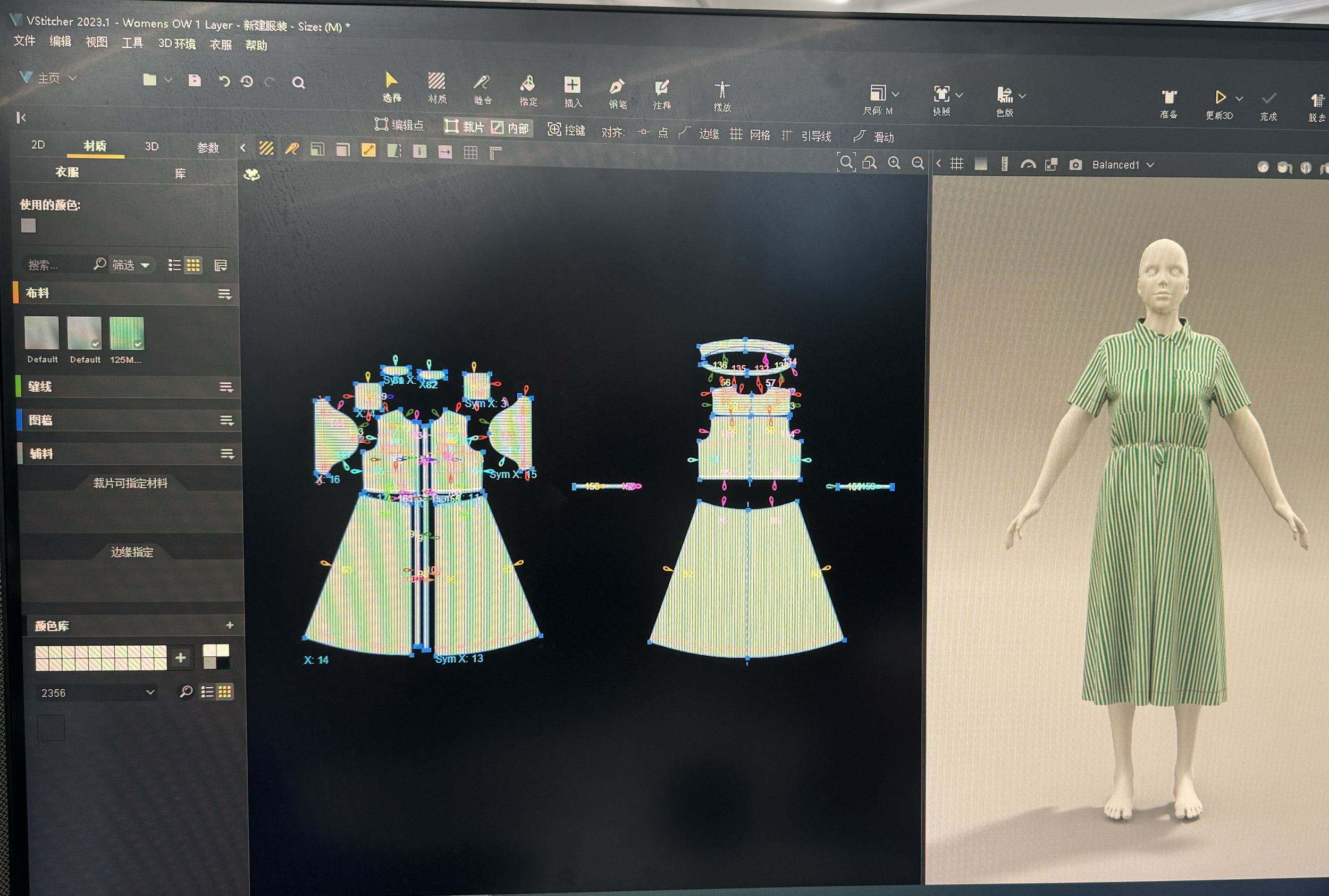This screenshot has width=1329, height=896.
Task: Click the 3D view camera snapshot icon
Action: tap(1075, 165)
